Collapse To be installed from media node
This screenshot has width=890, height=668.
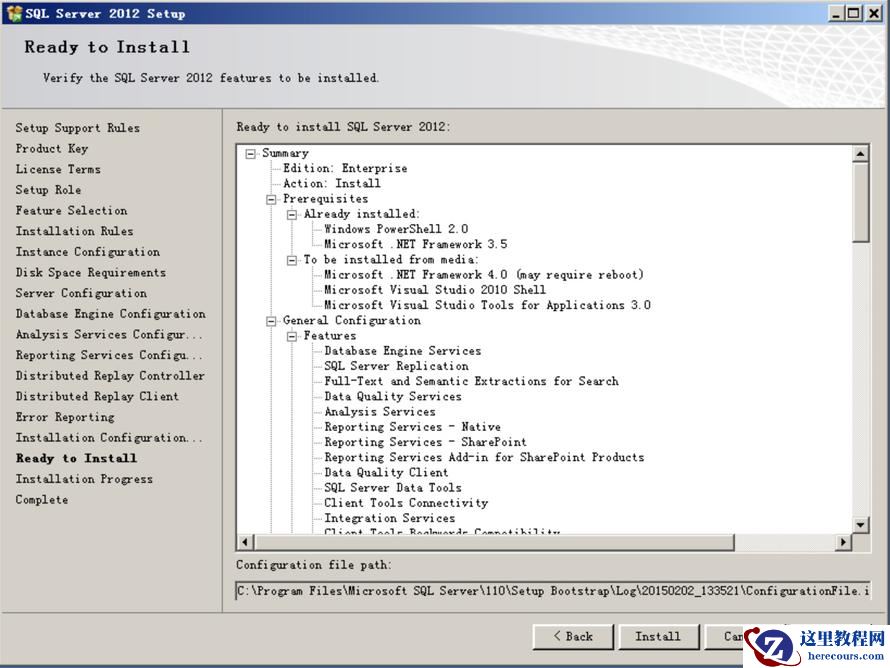point(292,260)
